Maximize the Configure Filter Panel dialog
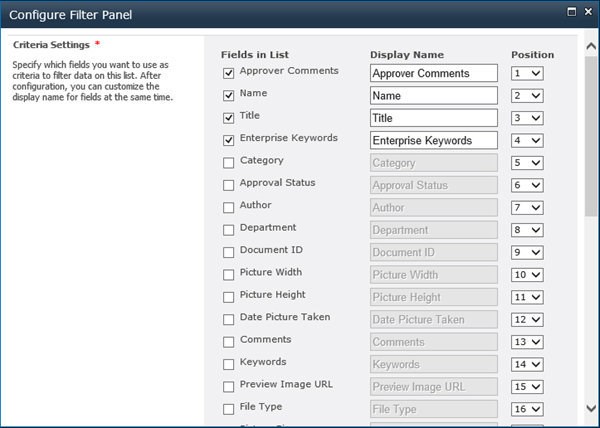Image resolution: width=600 pixels, height=428 pixels. (x=570, y=13)
